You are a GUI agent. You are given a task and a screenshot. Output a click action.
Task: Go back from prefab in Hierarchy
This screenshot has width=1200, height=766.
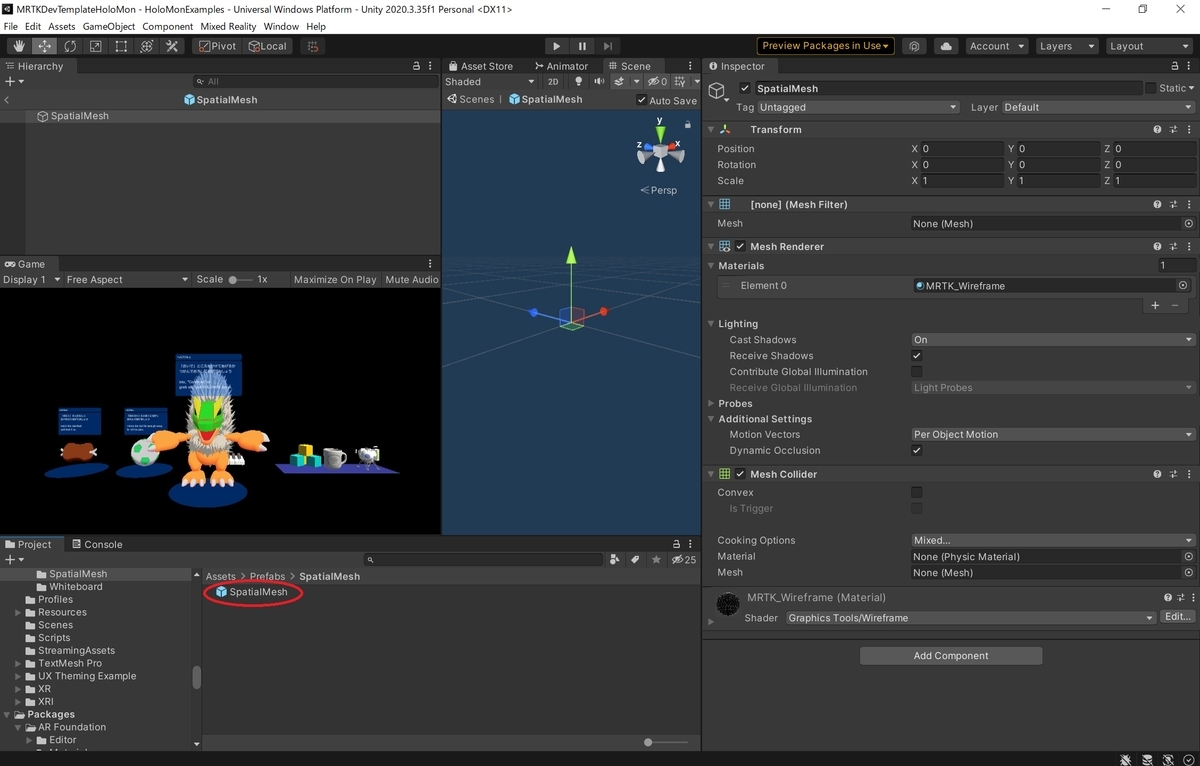[x=7, y=100]
